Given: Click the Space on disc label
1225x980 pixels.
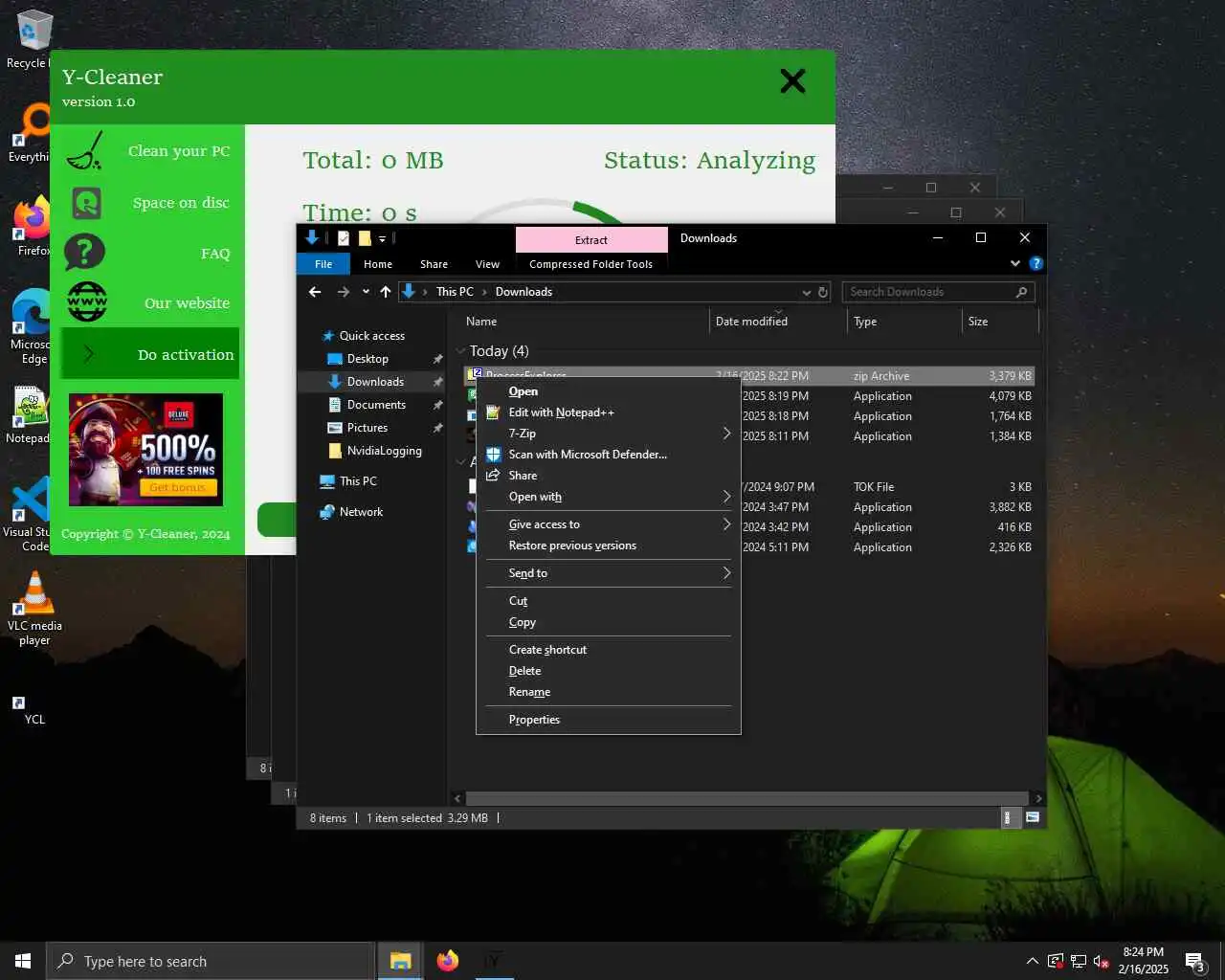Looking at the screenshot, I should click(x=181, y=203).
